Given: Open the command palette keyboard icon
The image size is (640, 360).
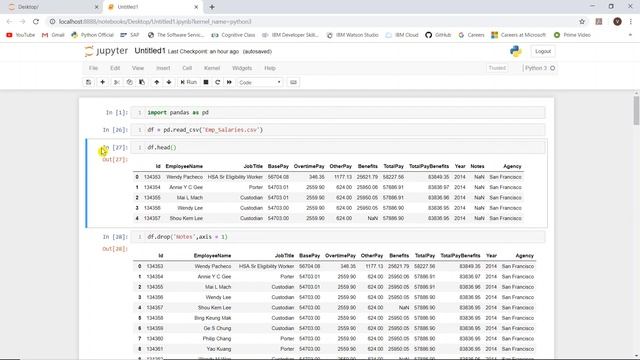Looking at the screenshot, I should 293,82.
